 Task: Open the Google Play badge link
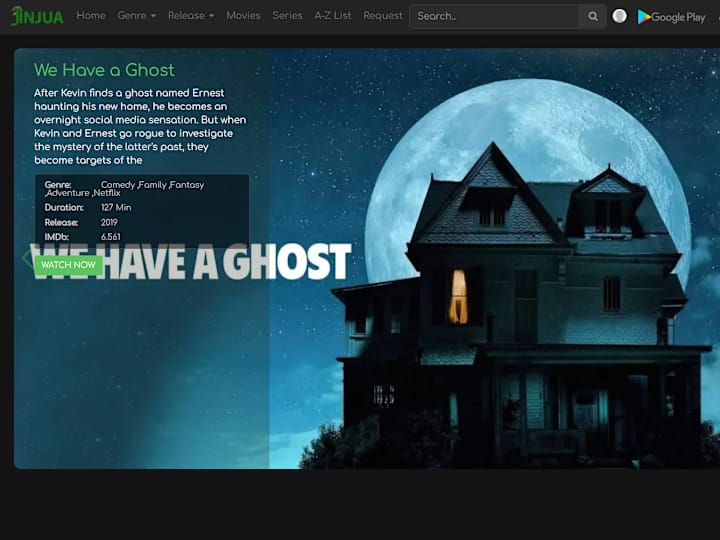pos(672,17)
